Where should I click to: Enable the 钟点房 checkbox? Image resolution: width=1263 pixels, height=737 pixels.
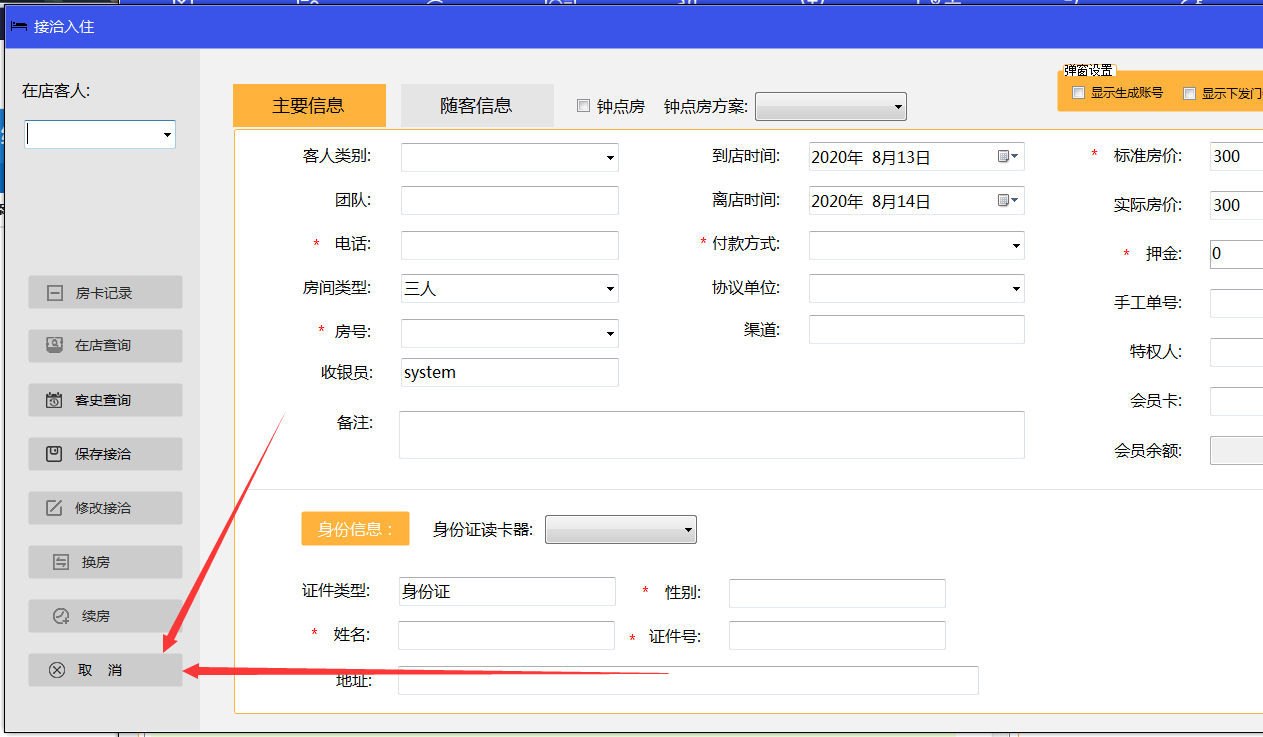pyautogui.click(x=584, y=106)
